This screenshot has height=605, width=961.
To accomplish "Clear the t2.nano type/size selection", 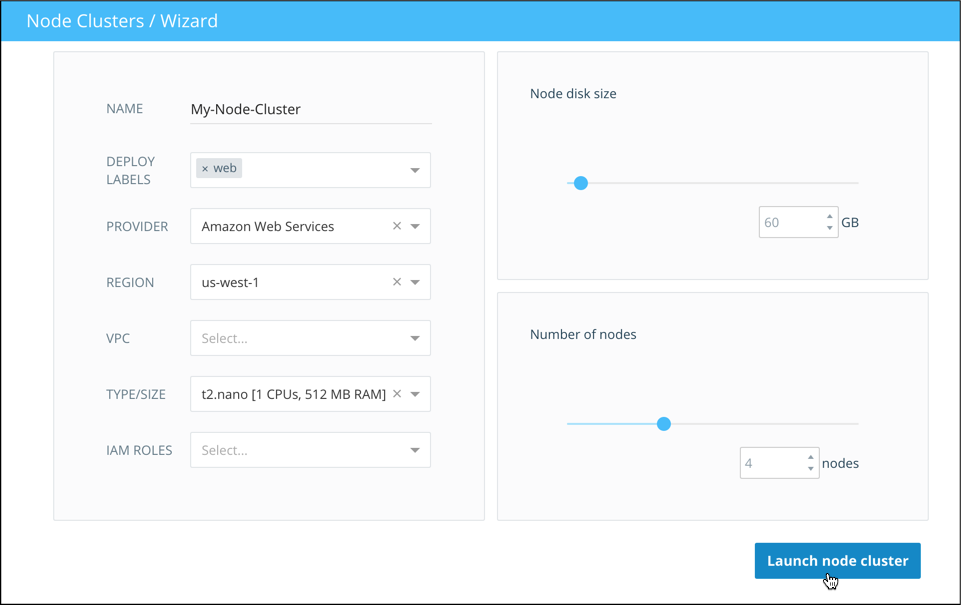I will 397,394.
